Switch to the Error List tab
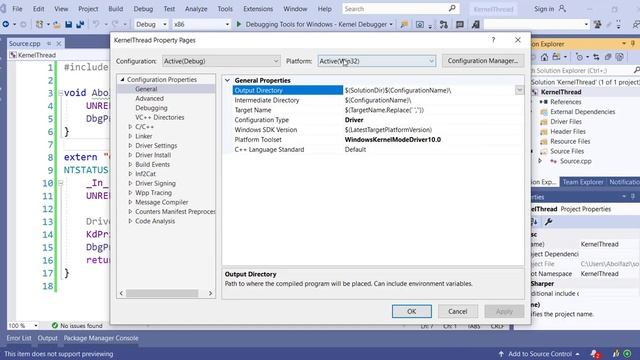This screenshot has height=360, width=640. (19, 338)
